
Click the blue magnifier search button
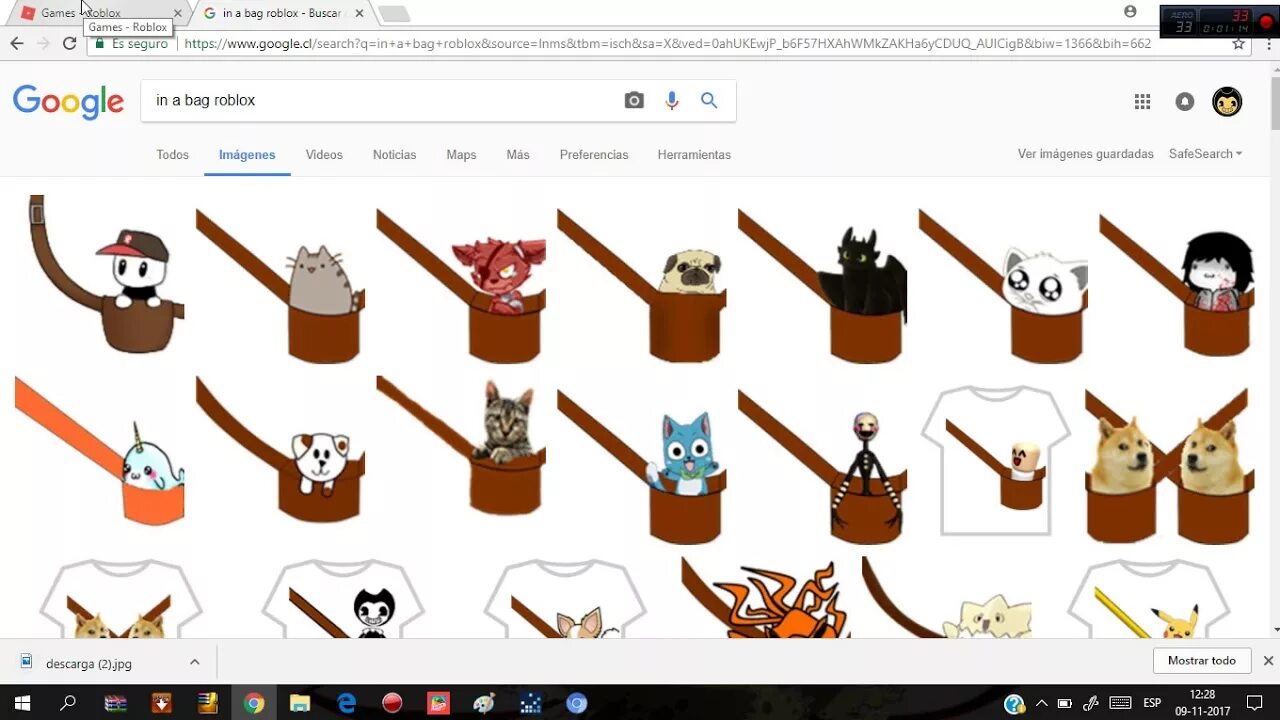point(709,100)
